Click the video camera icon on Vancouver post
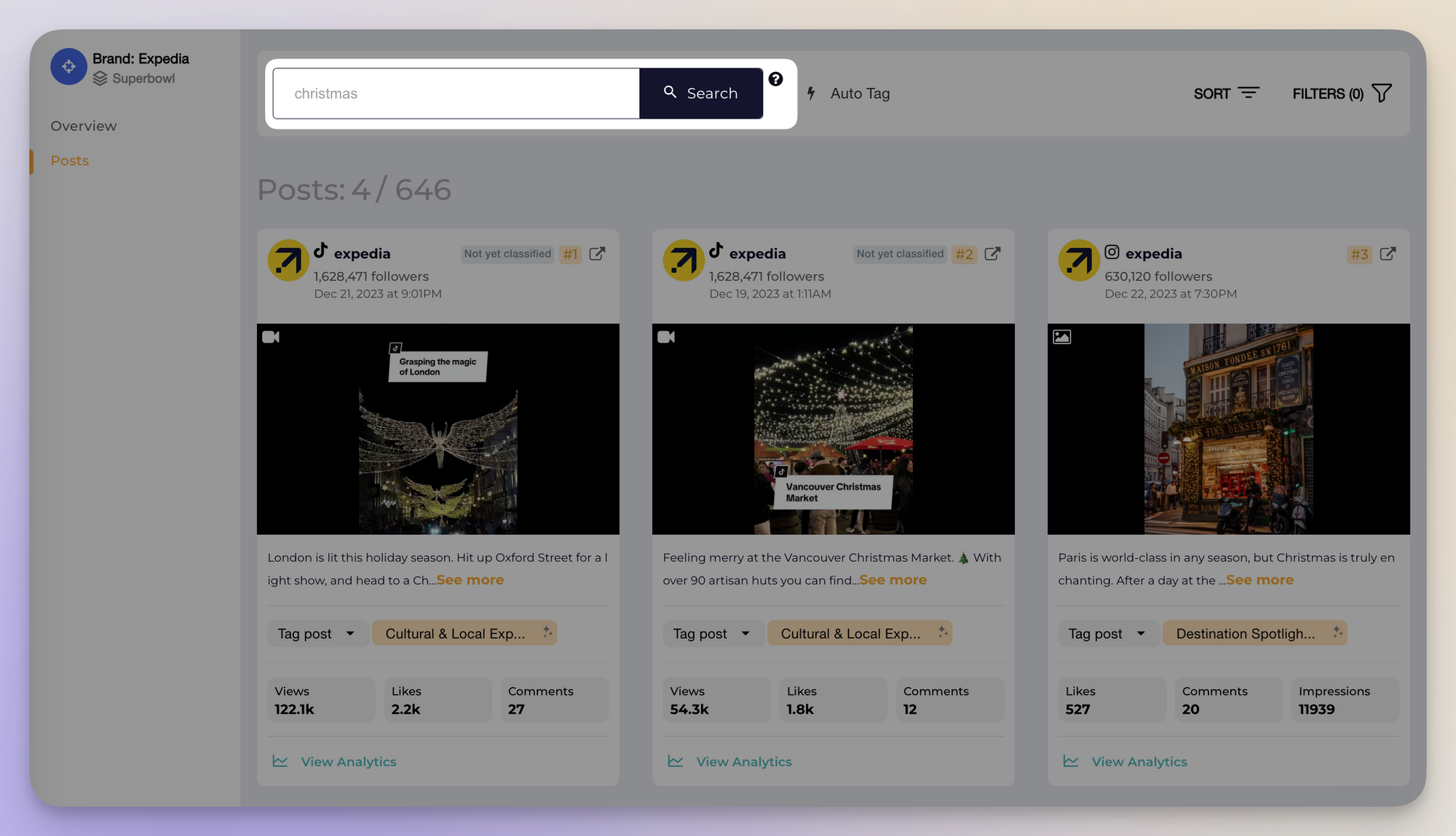This screenshot has height=836, width=1456. (x=666, y=337)
